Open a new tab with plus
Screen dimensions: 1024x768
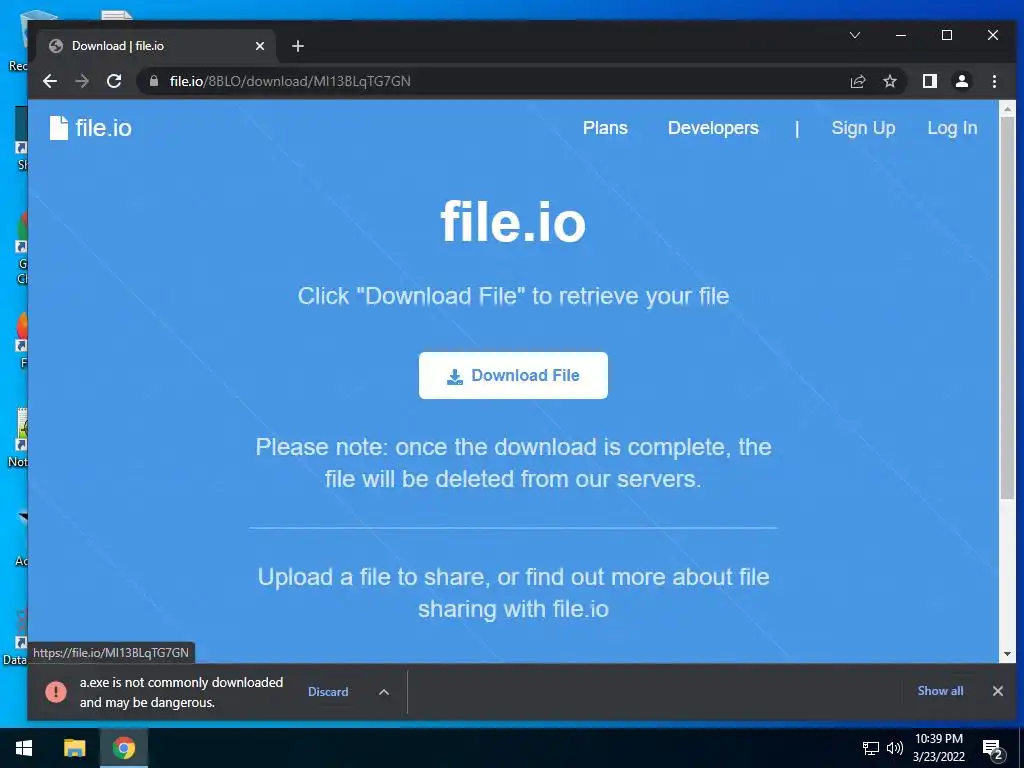coord(298,46)
